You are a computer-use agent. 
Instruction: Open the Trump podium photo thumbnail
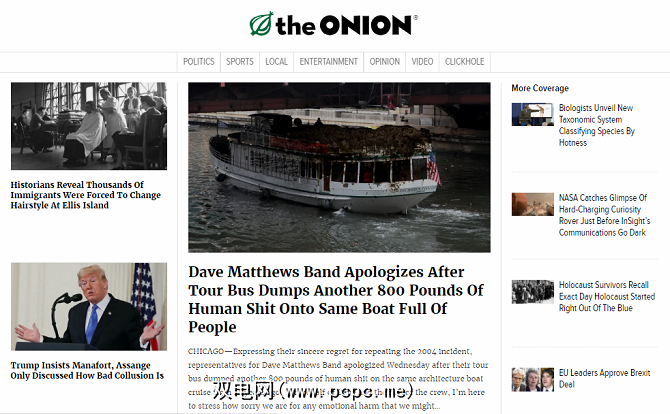pos(89,307)
